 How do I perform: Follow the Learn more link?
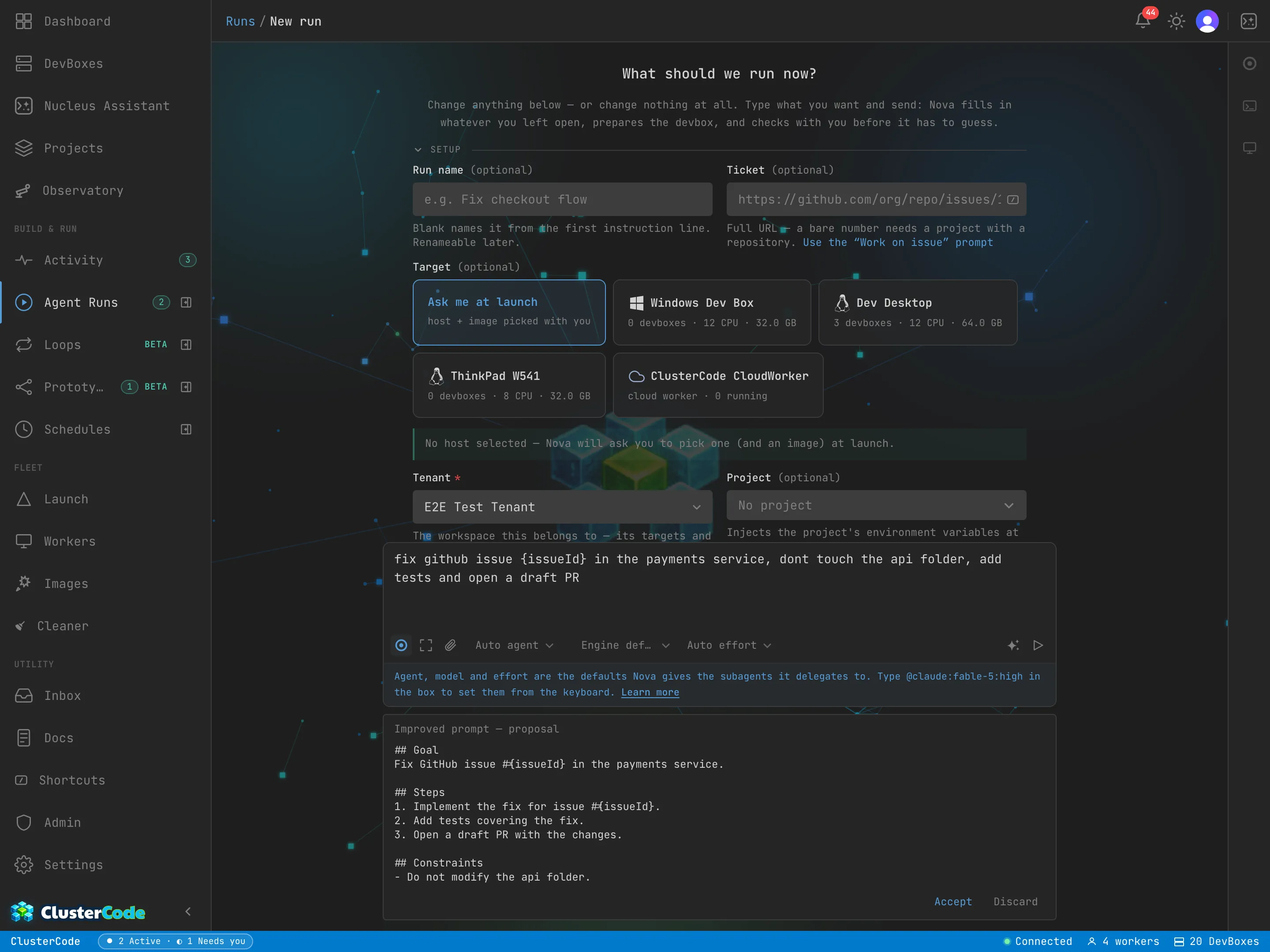click(650, 692)
